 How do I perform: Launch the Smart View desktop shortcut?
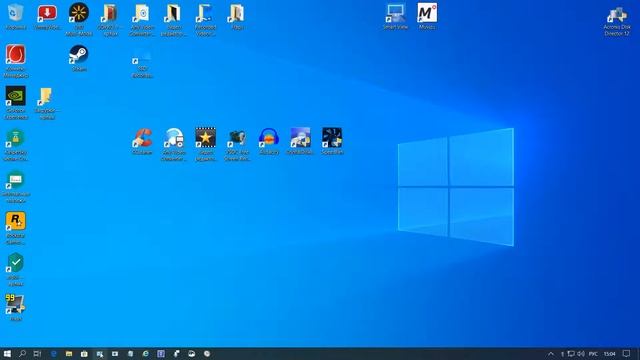coord(396,13)
